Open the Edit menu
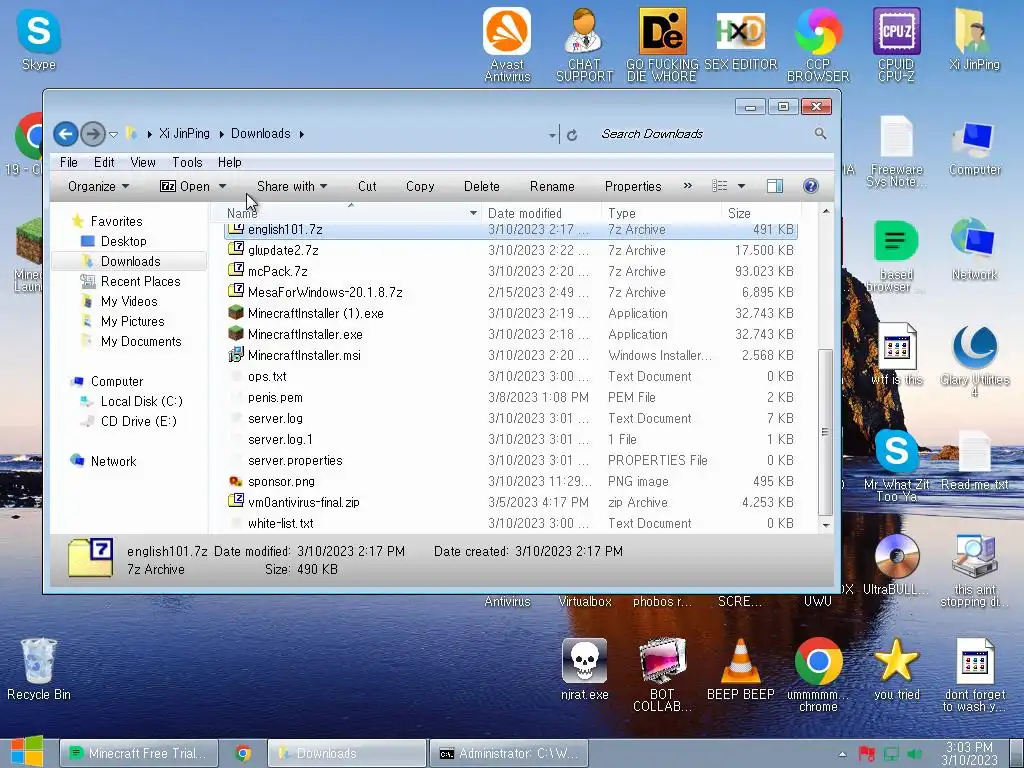The width and height of the screenshot is (1024, 768). 104,162
